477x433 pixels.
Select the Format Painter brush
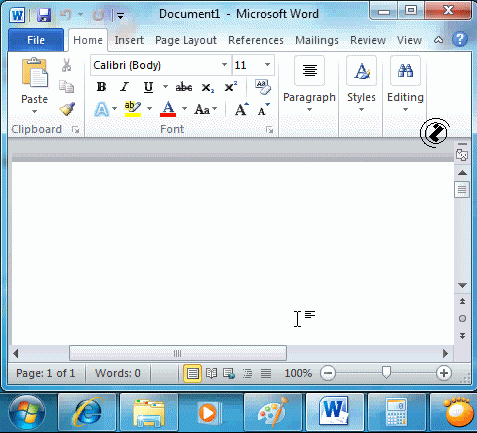[x=67, y=109]
